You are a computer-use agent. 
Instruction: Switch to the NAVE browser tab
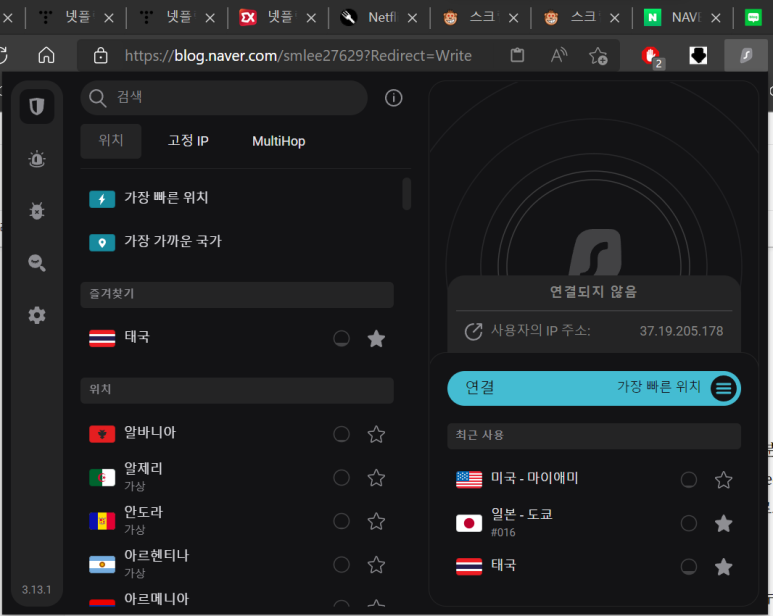click(680, 18)
